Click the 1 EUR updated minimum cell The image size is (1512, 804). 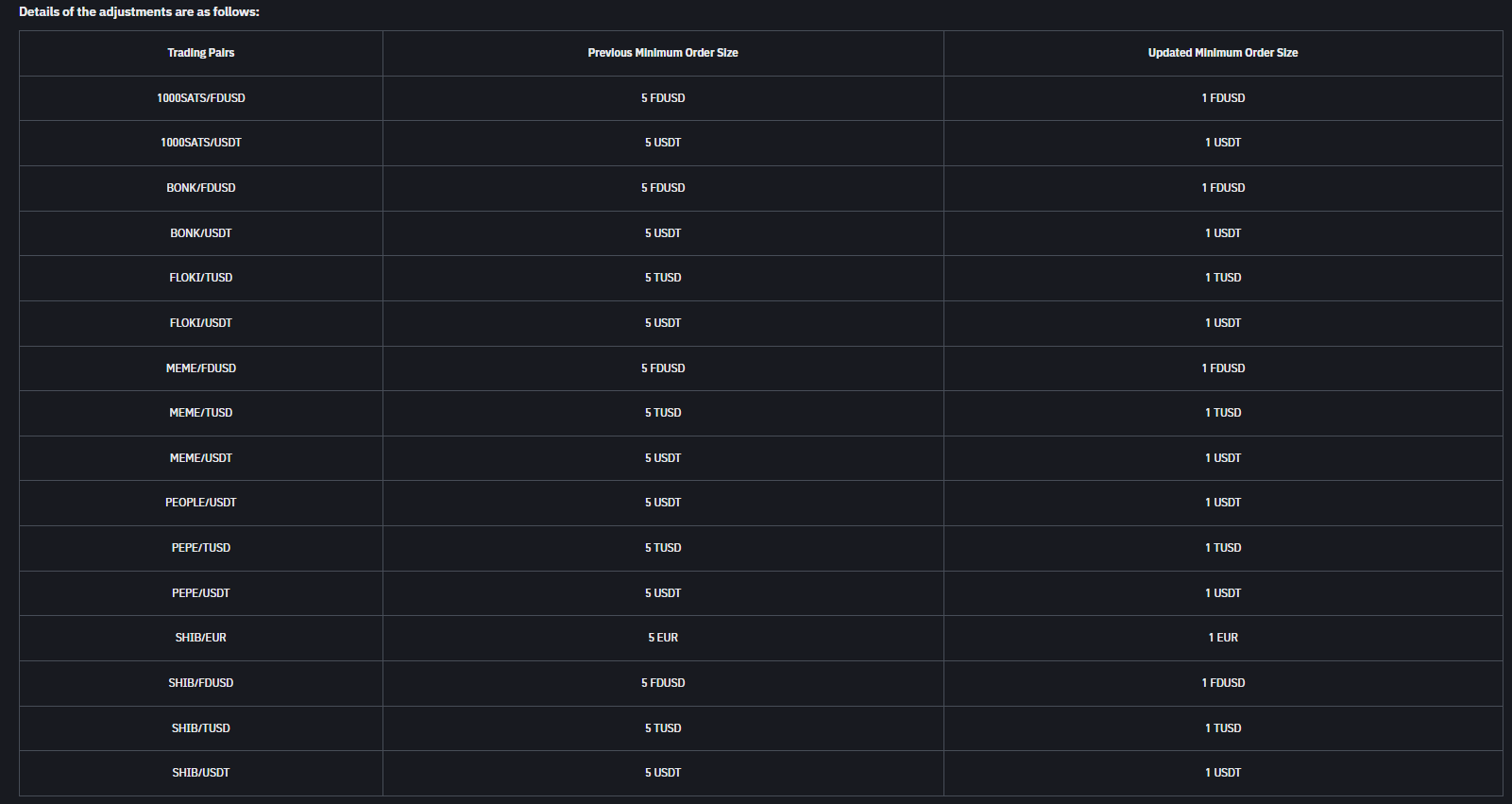click(1222, 638)
